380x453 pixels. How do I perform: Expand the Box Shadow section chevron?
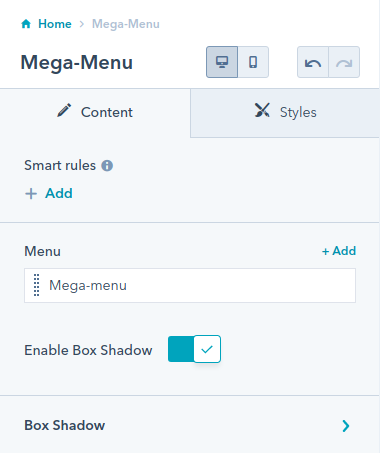346,426
